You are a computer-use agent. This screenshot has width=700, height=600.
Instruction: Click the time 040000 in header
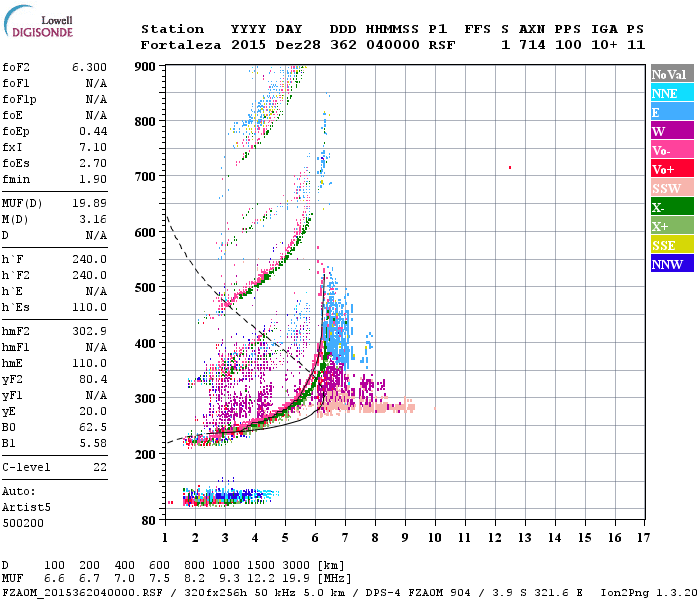tap(392, 46)
